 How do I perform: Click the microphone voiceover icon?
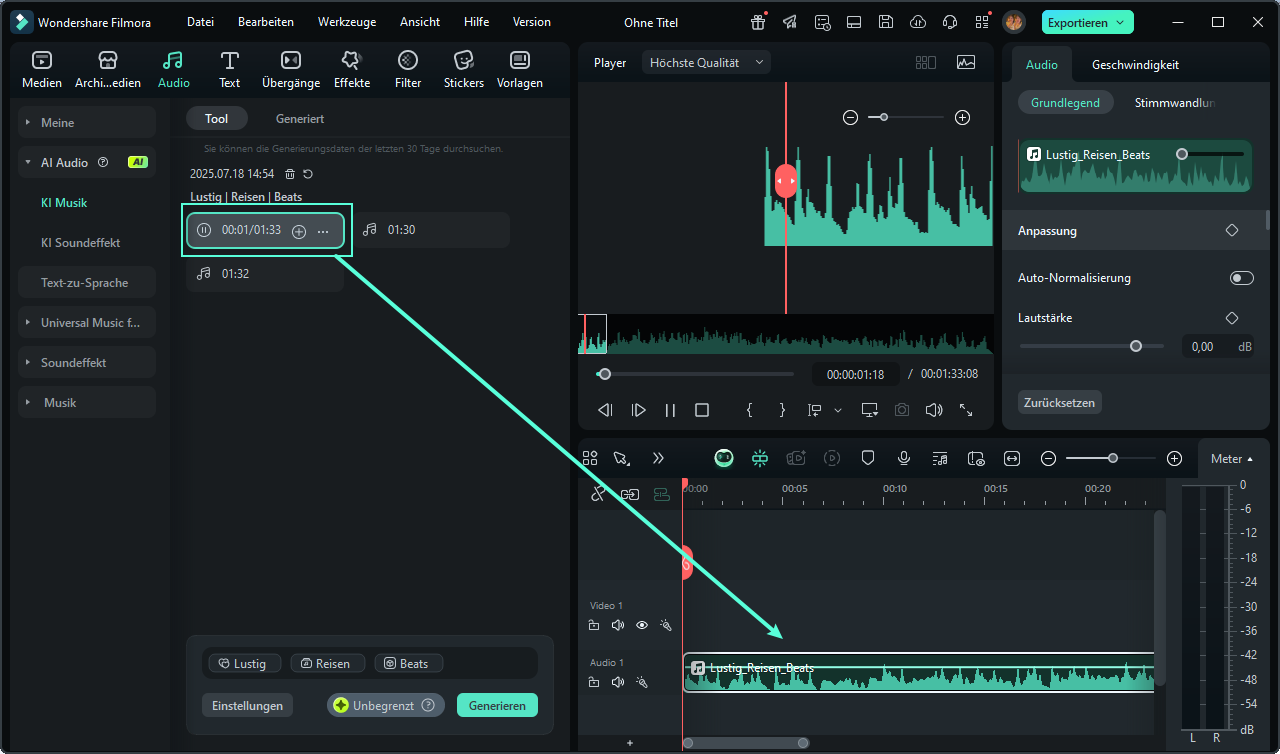[x=904, y=458]
